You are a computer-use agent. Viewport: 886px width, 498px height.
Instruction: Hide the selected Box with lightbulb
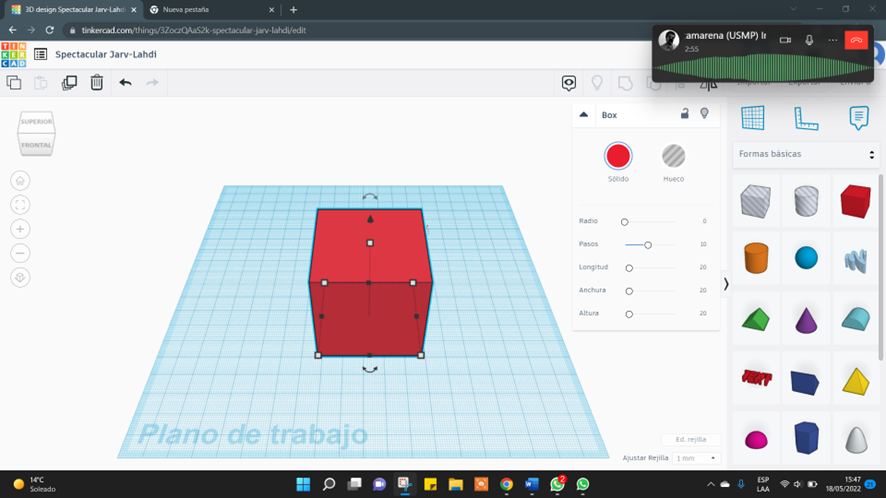pyautogui.click(x=704, y=114)
